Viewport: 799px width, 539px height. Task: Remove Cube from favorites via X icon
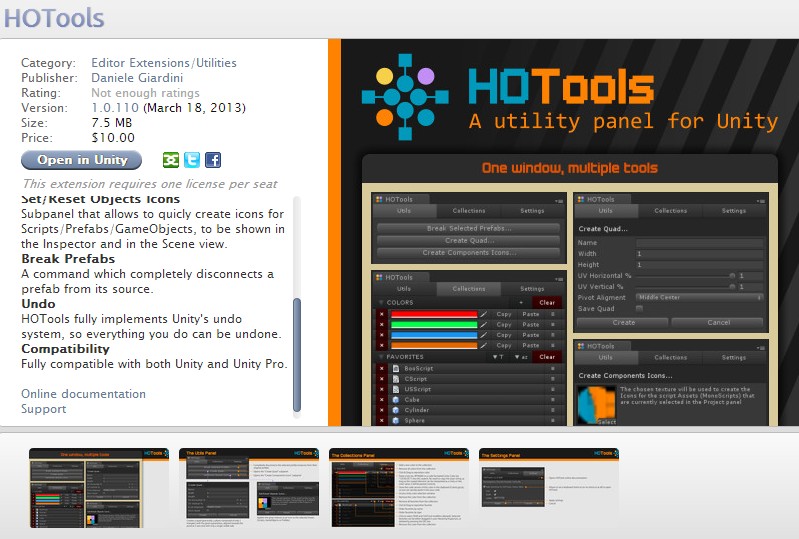pyautogui.click(x=381, y=400)
